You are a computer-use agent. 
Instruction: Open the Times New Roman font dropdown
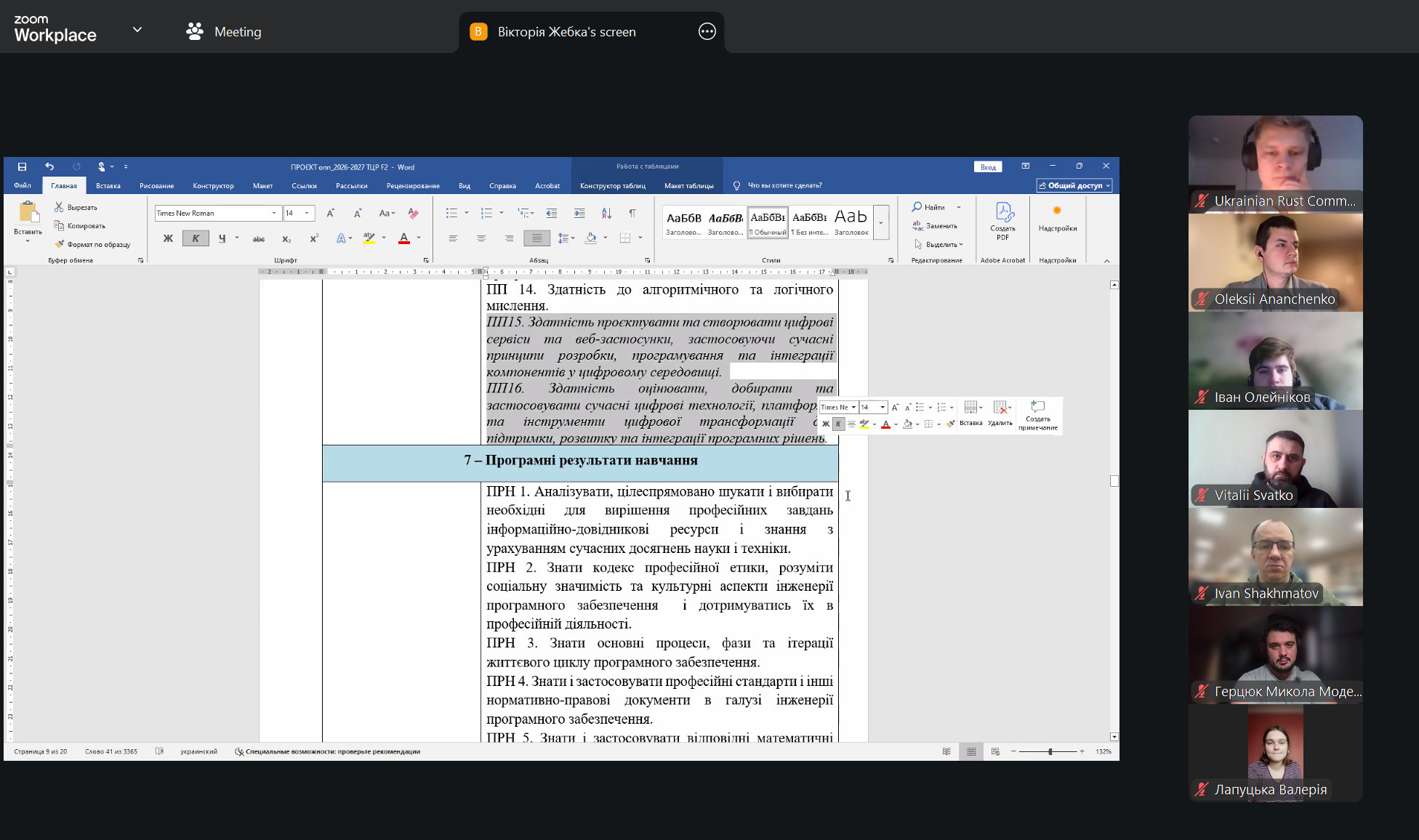[x=274, y=213]
